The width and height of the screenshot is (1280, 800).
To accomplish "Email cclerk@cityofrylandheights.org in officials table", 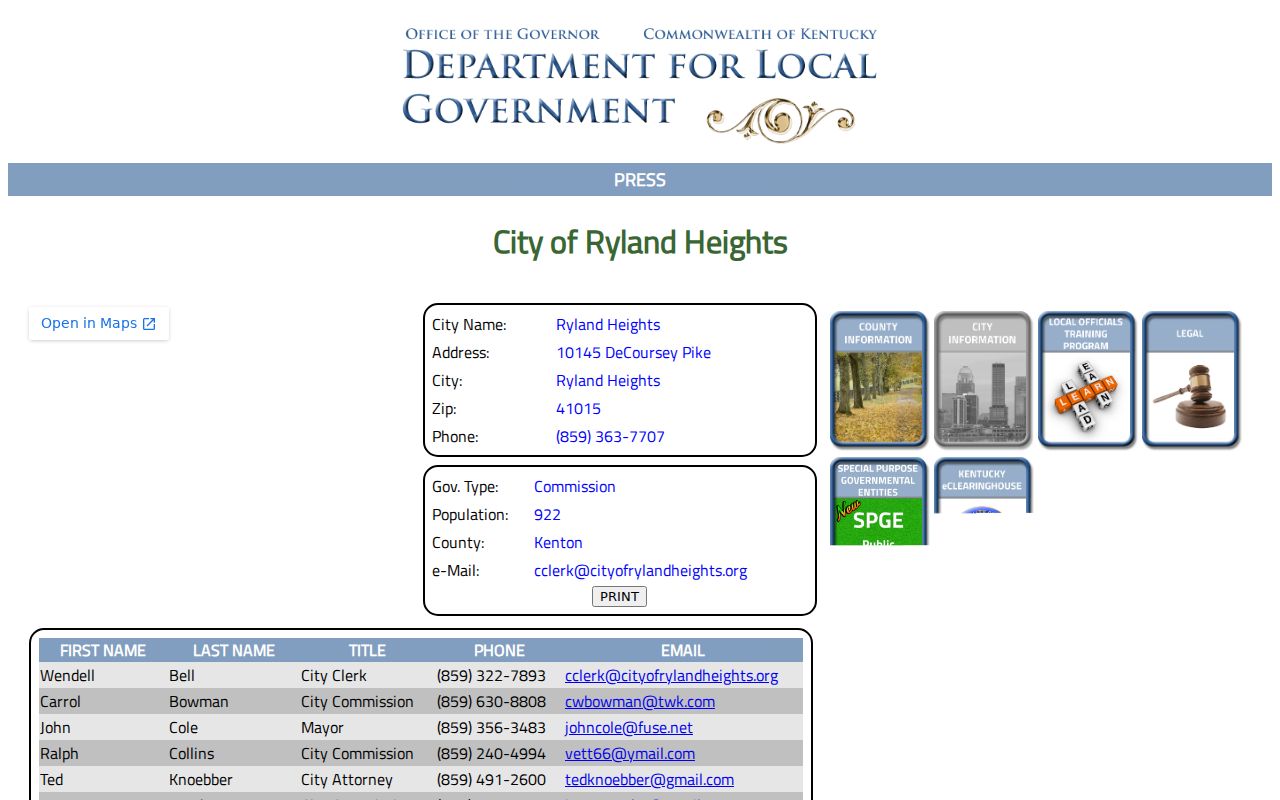I will click(x=671, y=676).
